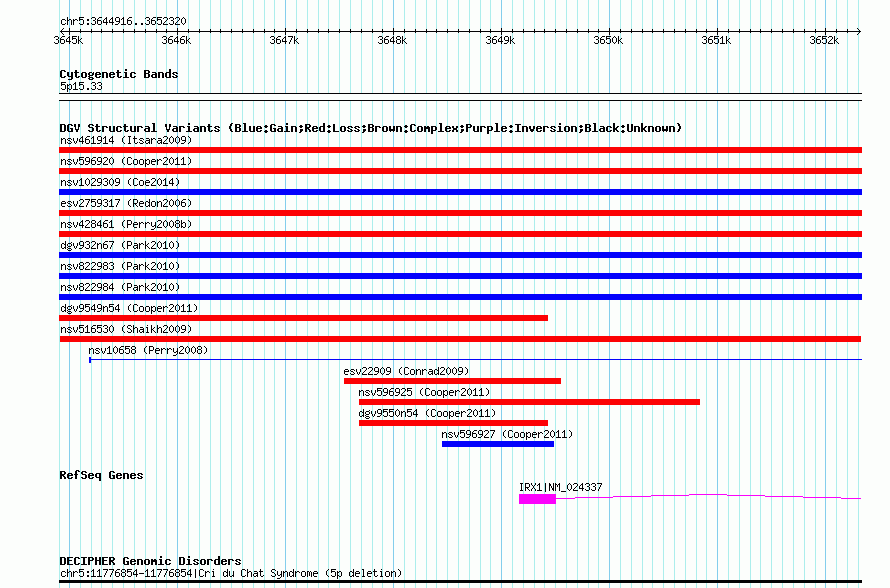Open the Cri du Chat Syndrome label
Image resolution: width=890 pixels, height=588 pixels.
231,573
